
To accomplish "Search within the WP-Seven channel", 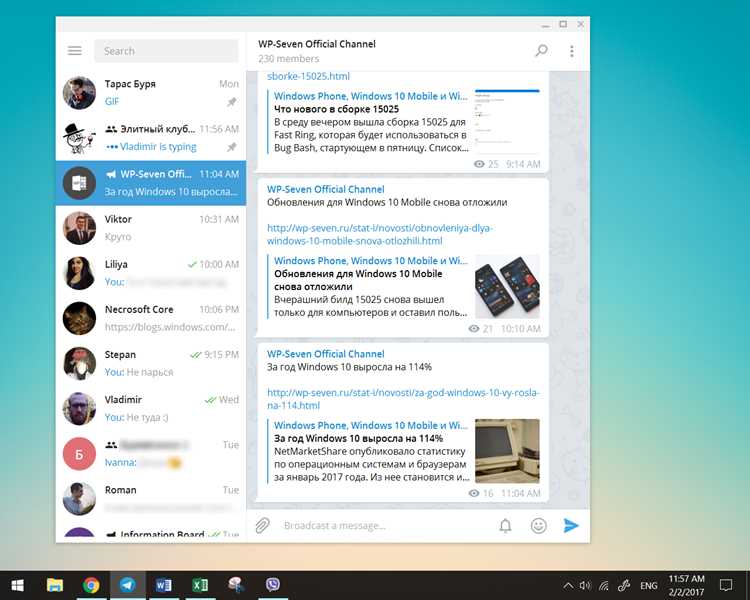I will pos(541,51).
